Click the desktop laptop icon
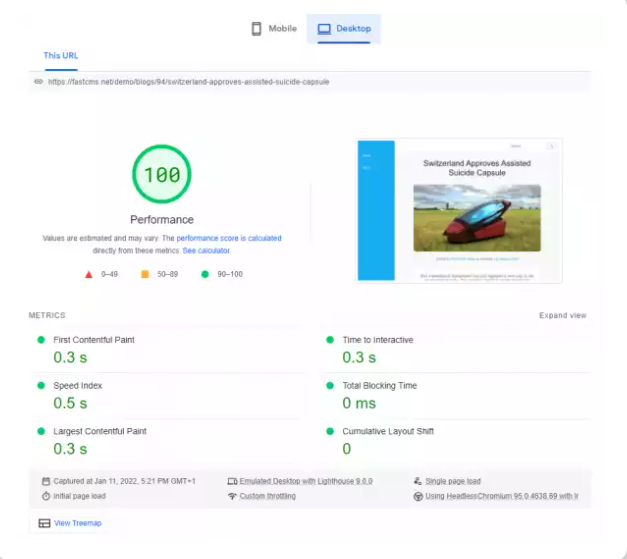Viewport: 627px width, 559px height. click(324, 29)
